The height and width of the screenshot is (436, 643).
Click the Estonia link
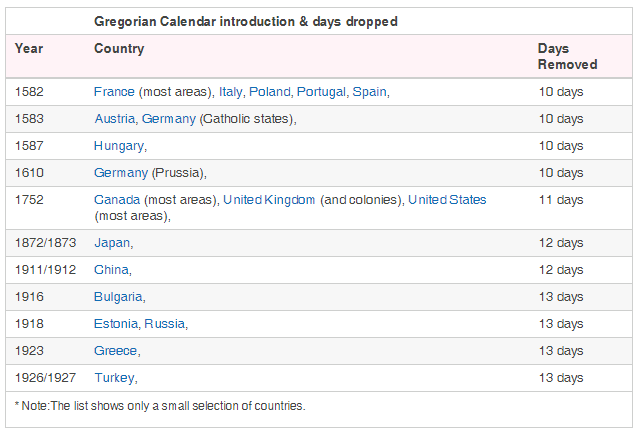pos(116,324)
